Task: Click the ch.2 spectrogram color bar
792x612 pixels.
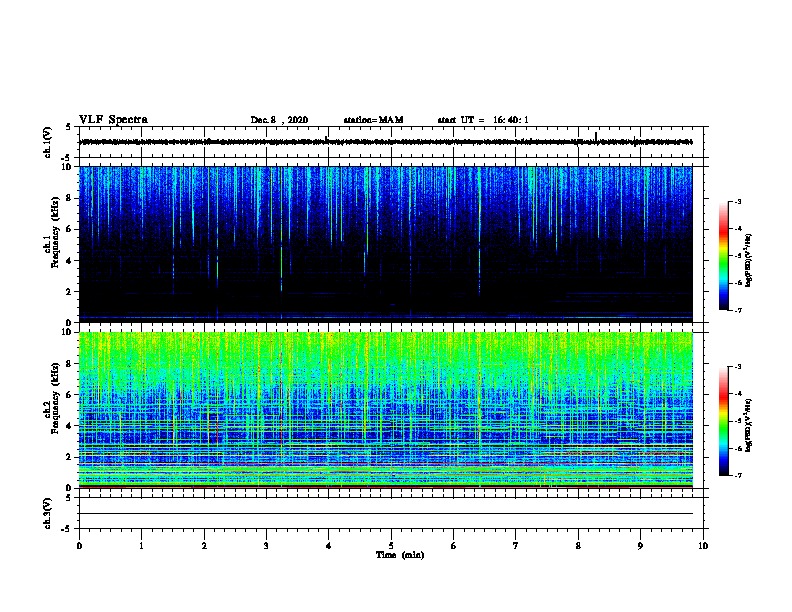Action: [724, 421]
